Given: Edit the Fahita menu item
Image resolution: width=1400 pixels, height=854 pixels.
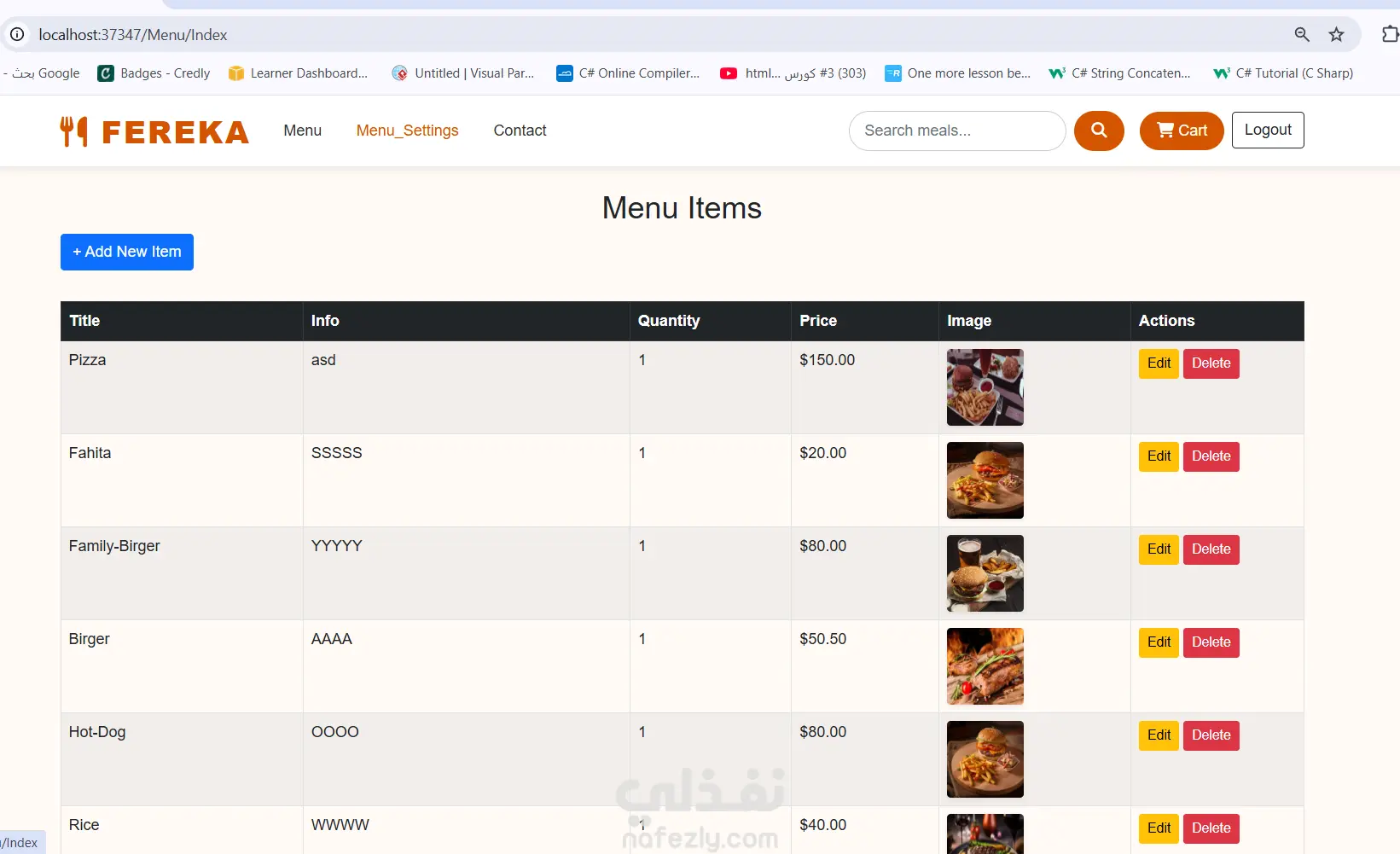Looking at the screenshot, I should [x=1159, y=456].
